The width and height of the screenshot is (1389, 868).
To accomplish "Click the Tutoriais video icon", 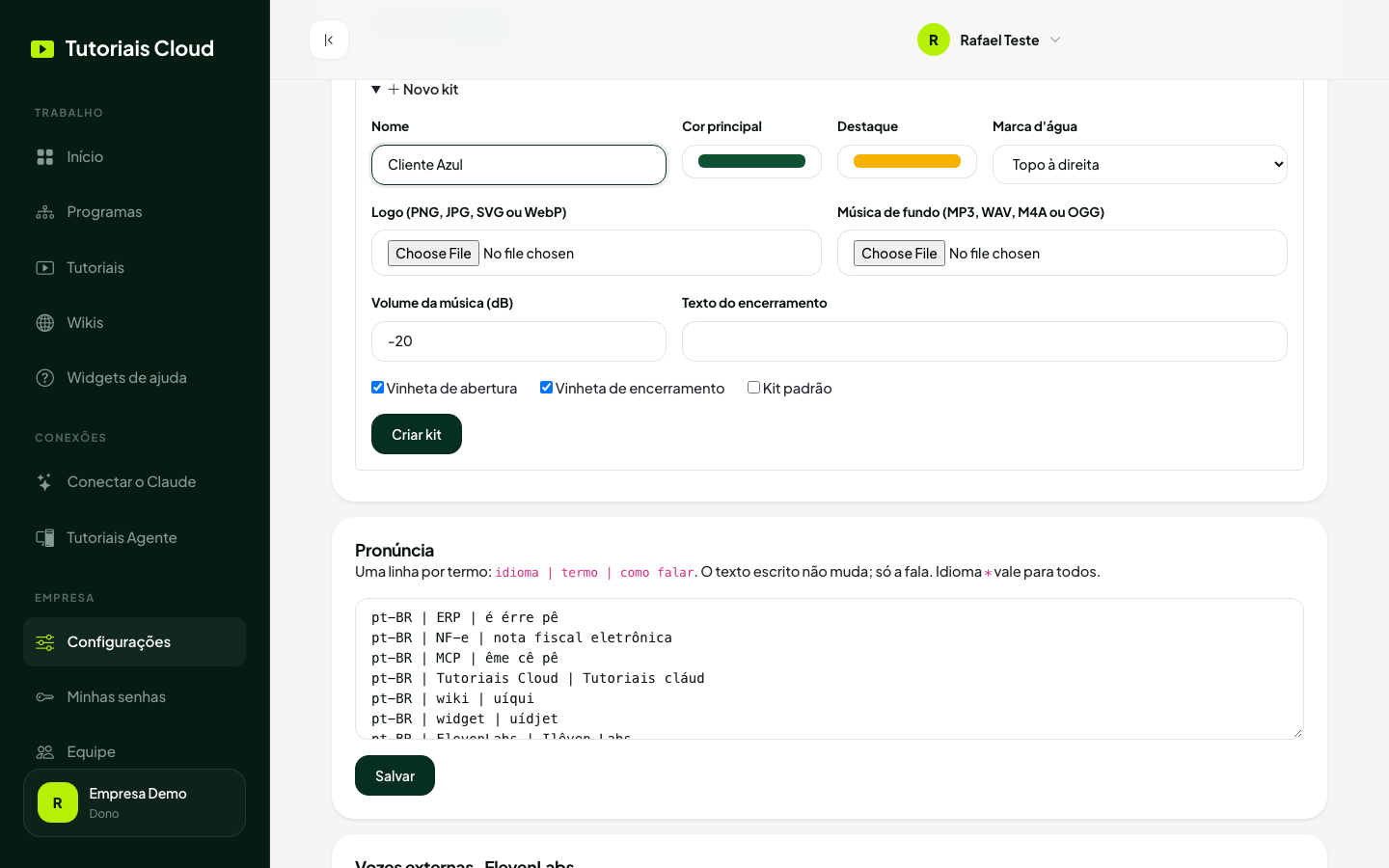I will [45, 268].
